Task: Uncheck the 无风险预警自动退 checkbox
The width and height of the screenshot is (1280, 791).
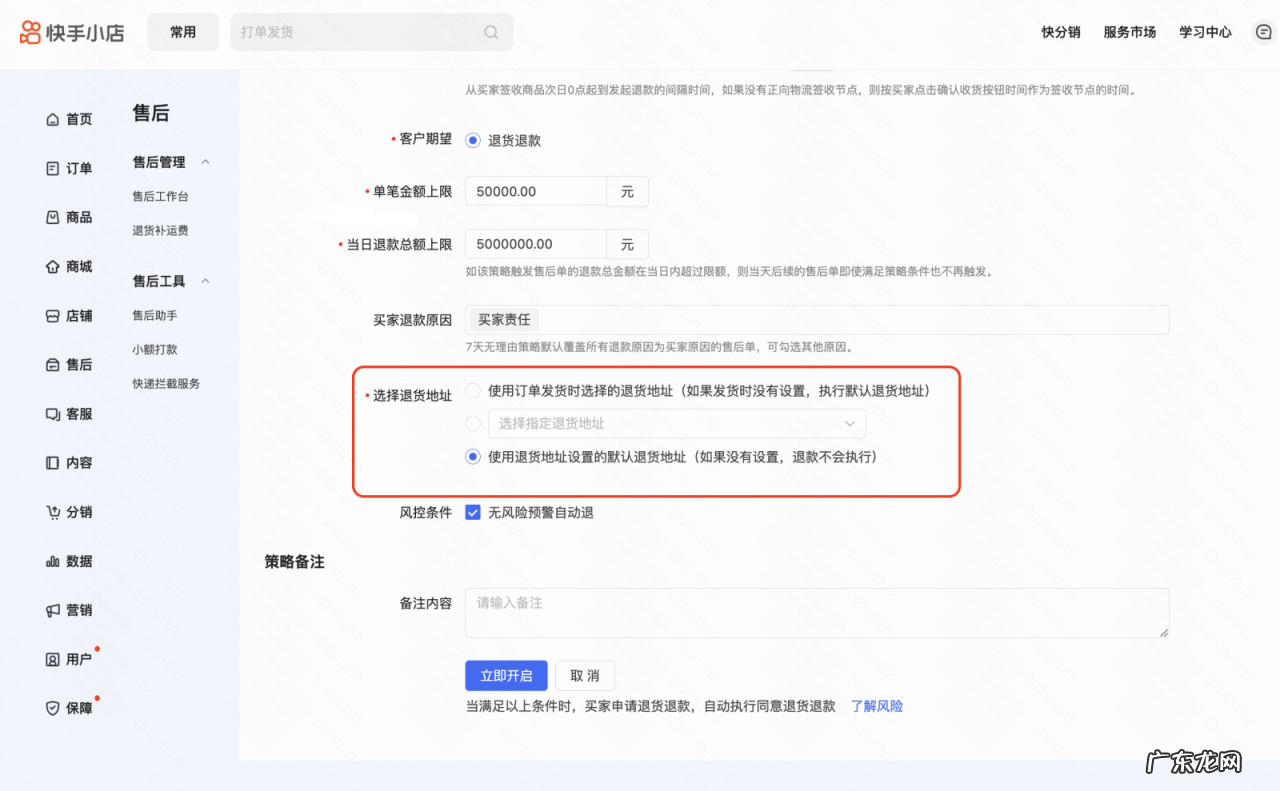Action: click(473, 513)
